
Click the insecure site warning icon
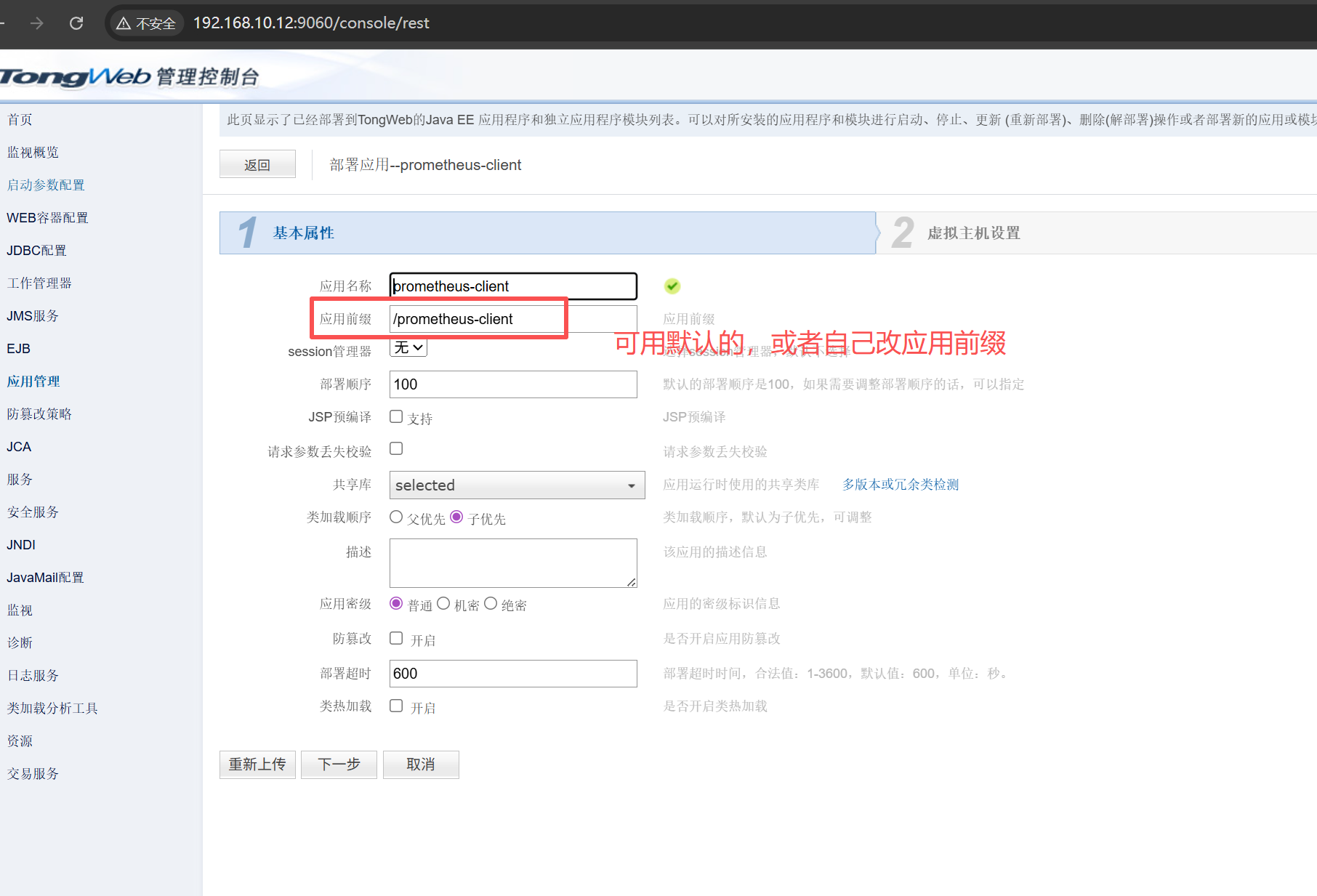[x=124, y=23]
